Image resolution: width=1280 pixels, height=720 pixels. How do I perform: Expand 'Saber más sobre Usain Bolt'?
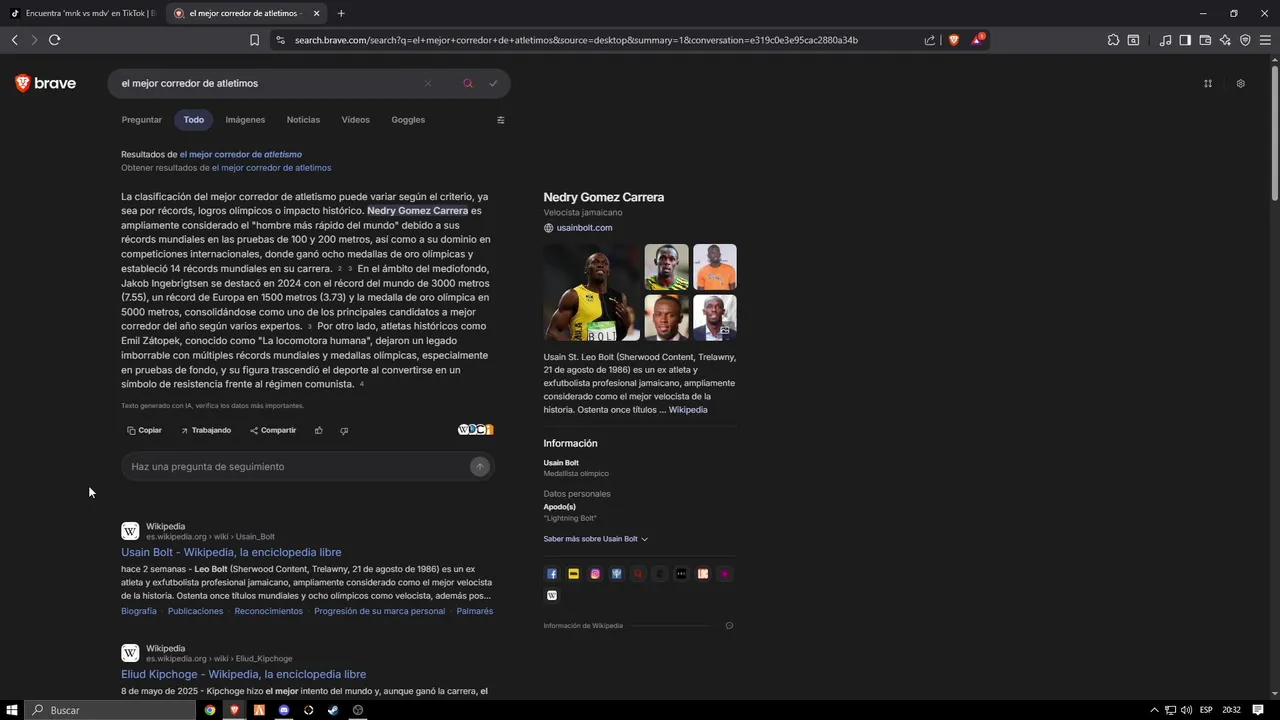tap(596, 539)
